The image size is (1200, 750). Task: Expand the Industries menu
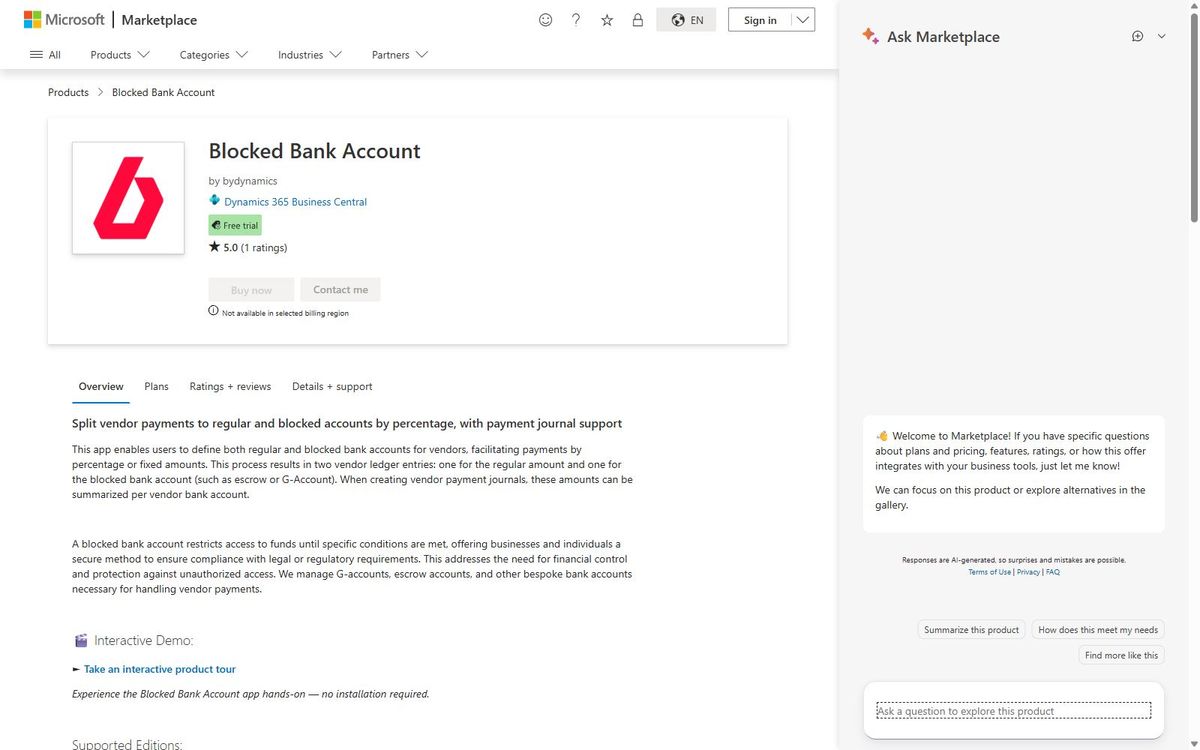pyautogui.click(x=310, y=55)
